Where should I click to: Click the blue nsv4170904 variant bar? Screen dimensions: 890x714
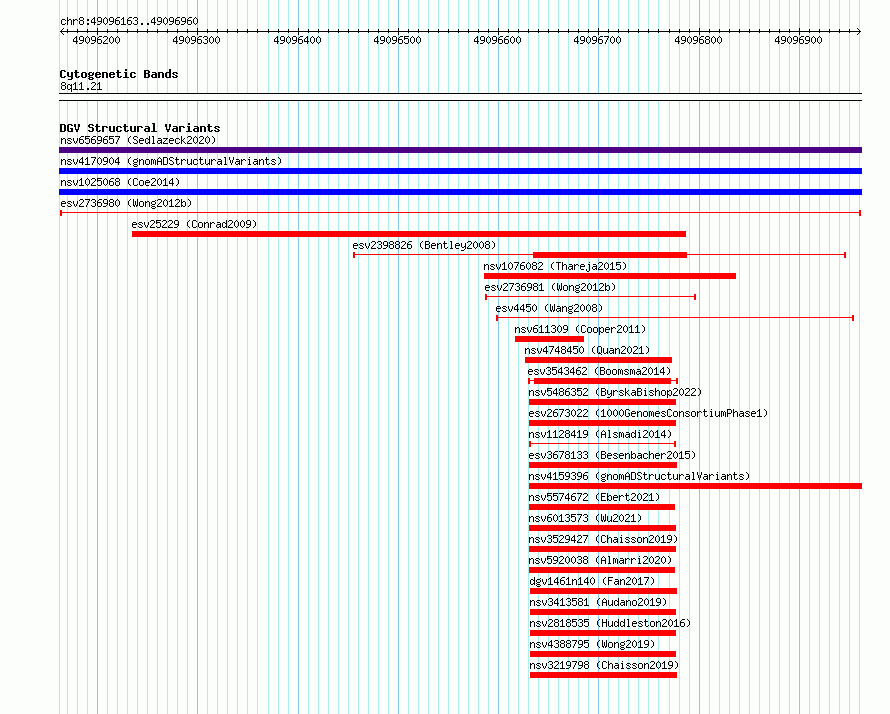tap(460, 171)
